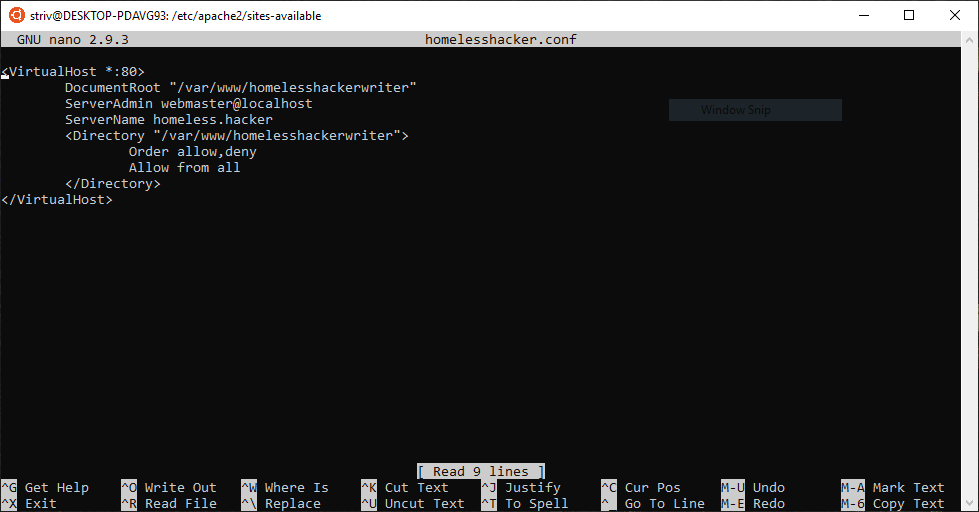Screen dimensions: 979x512
Task: Click the '^U Uncut Text' shortcut
Action: click(413, 503)
